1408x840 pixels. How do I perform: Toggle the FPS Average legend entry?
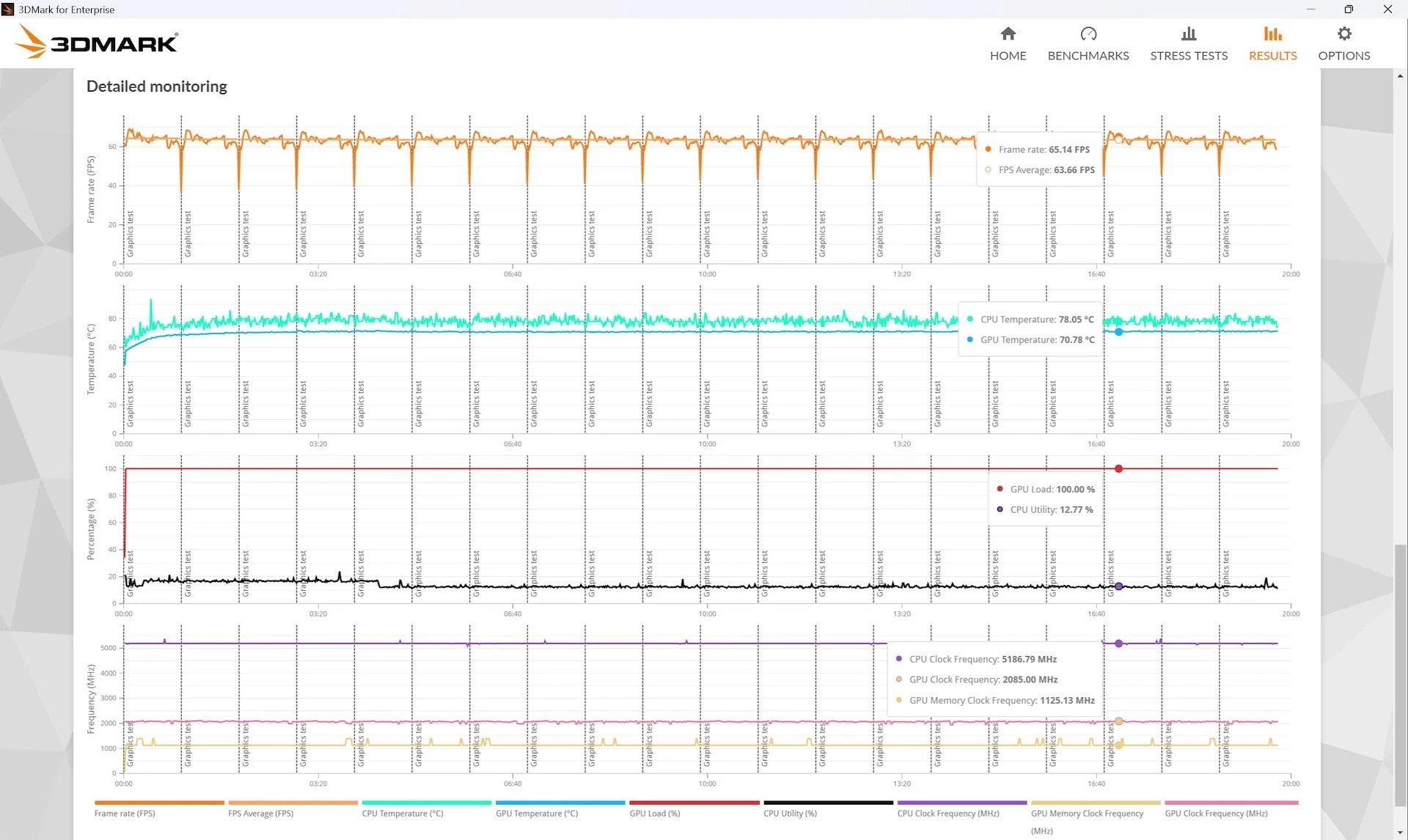pos(260,813)
